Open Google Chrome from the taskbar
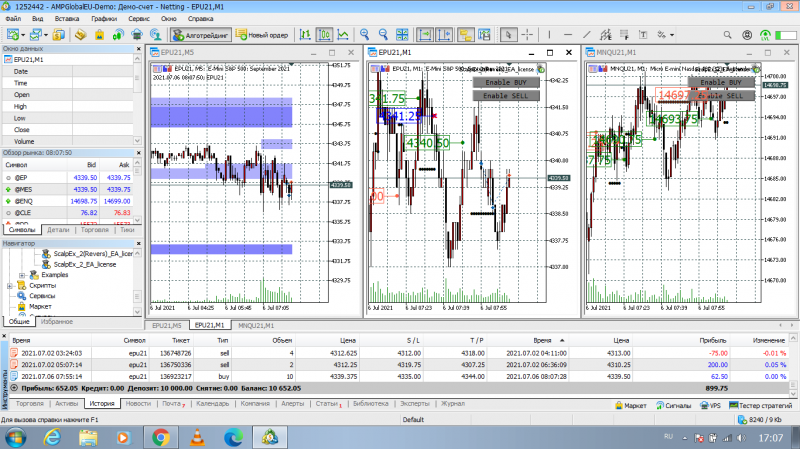 coord(161,437)
